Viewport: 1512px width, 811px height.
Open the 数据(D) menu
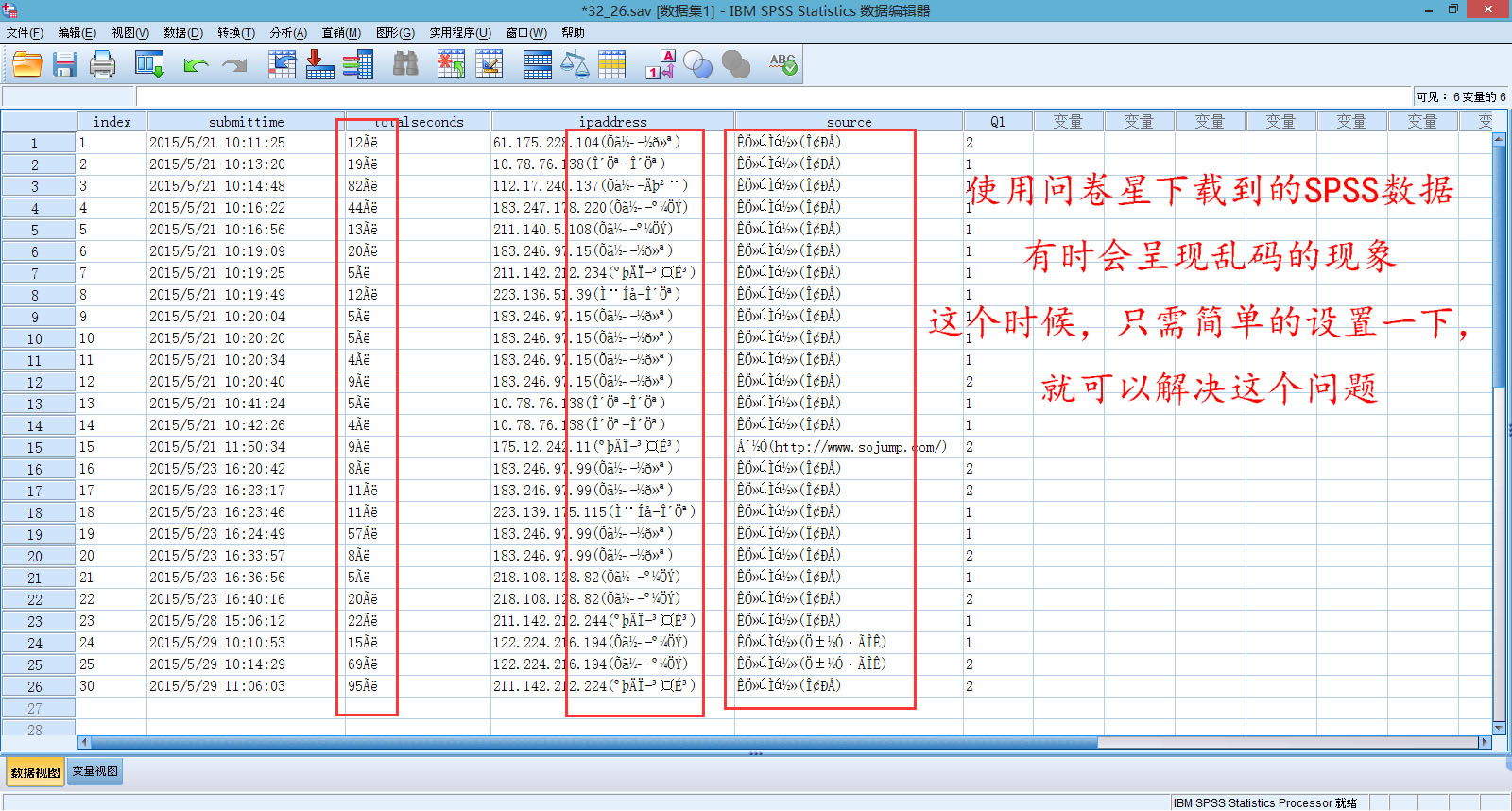click(183, 33)
